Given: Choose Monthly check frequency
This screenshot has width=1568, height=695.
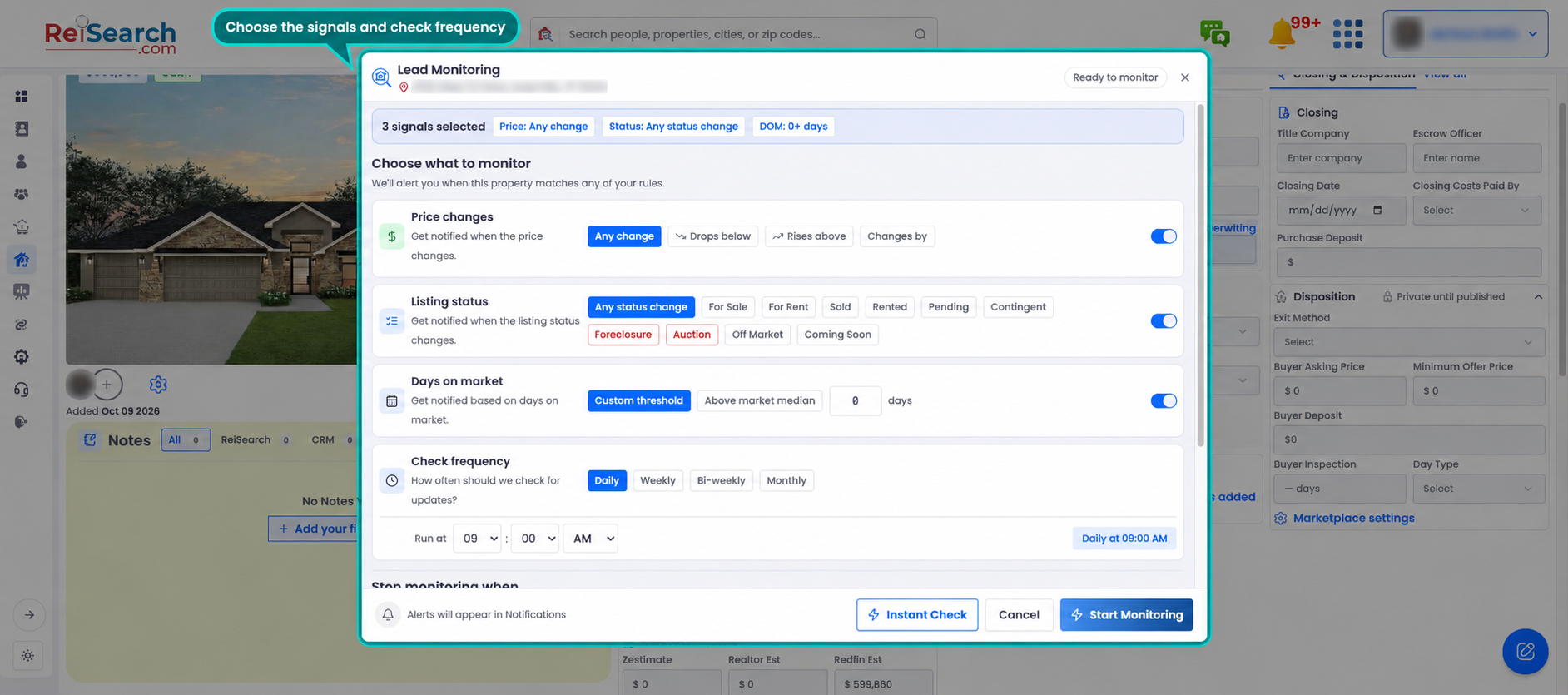Looking at the screenshot, I should (x=786, y=481).
